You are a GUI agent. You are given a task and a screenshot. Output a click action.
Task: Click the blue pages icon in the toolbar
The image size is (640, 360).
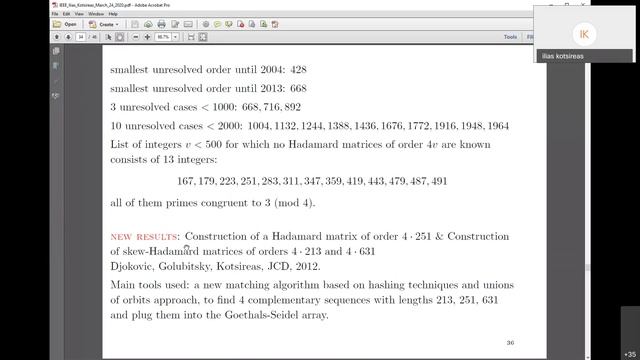pyautogui.click(x=252, y=24)
